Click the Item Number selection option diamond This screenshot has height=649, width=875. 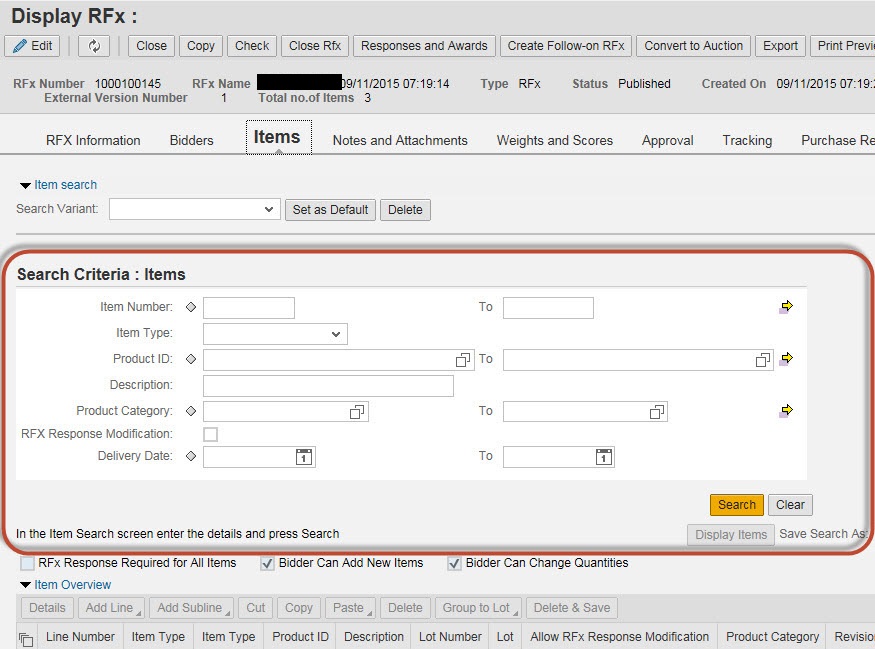(x=191, y=307)
